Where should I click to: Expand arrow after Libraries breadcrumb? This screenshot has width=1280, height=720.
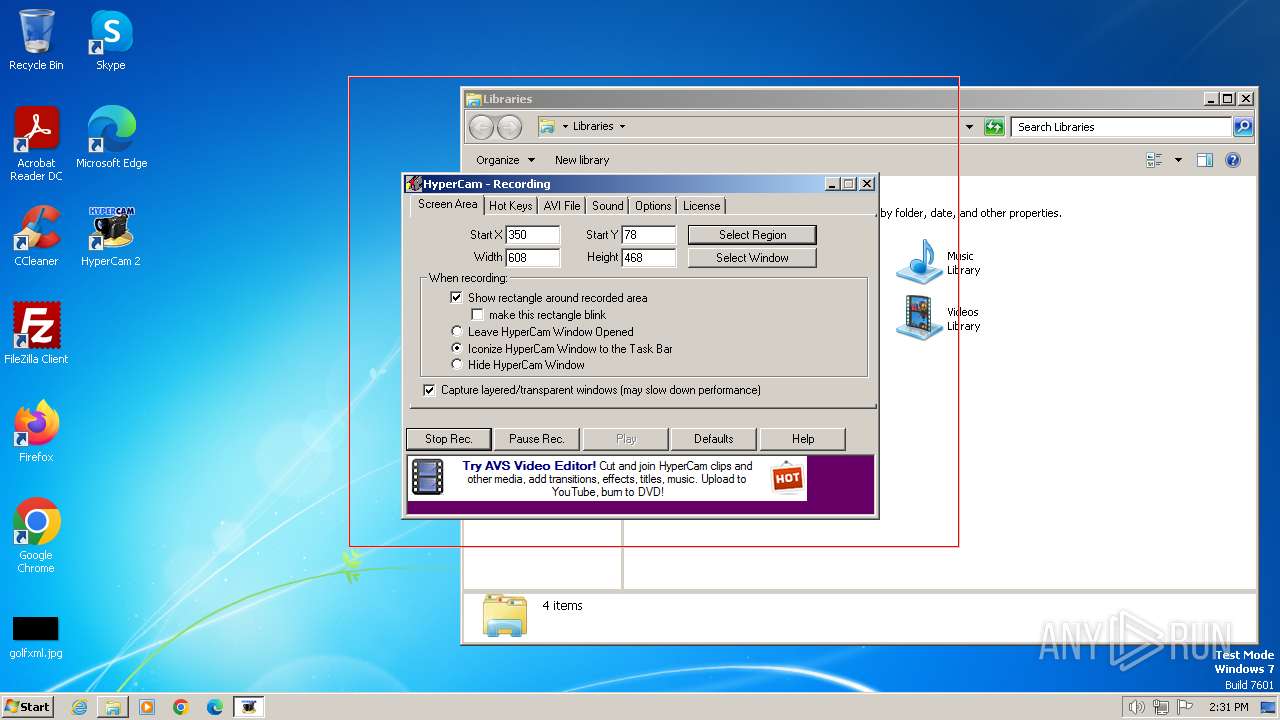622,127
